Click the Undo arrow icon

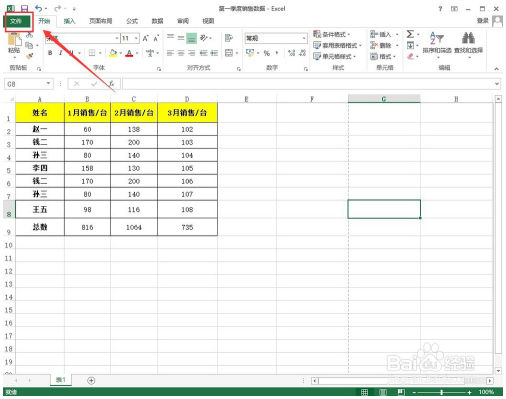point(39,9)
